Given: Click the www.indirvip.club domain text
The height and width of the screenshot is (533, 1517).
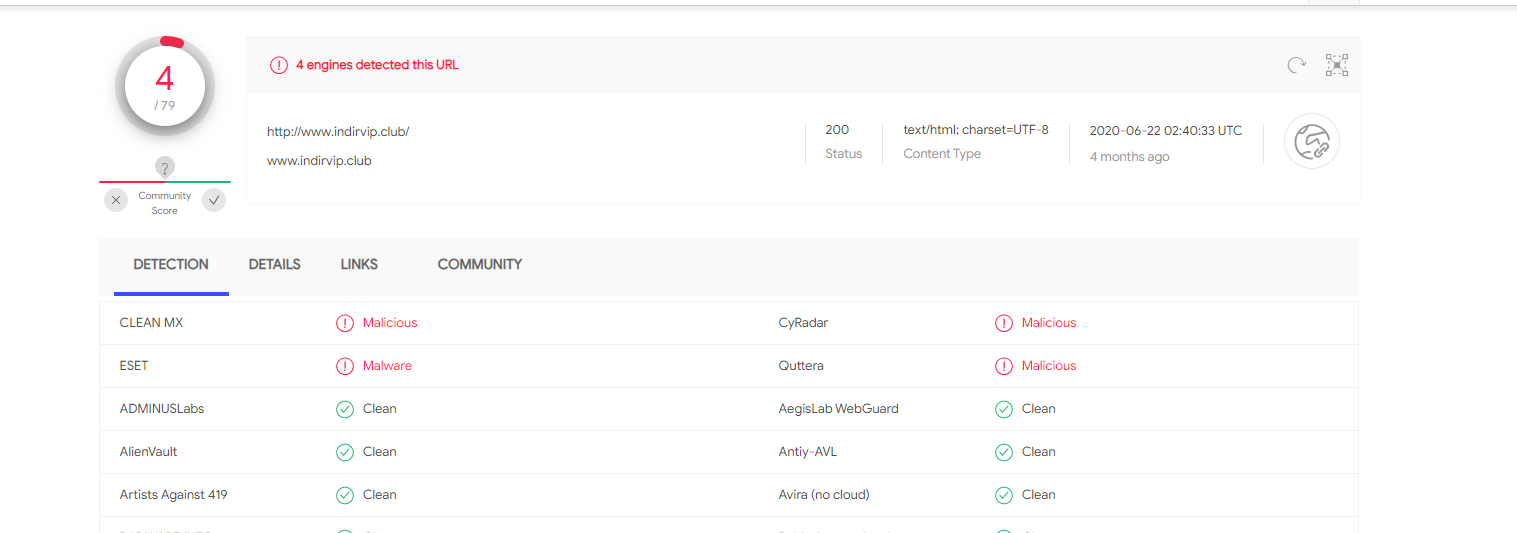Looking at the screenshot, I should pyautogui.click(x=319, y=160).
